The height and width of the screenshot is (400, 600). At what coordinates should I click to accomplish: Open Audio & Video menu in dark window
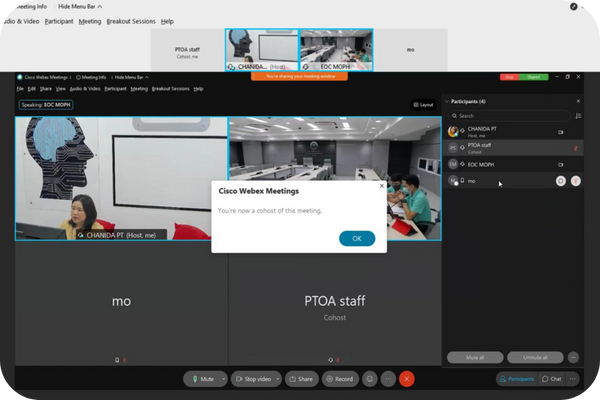[85, 89]
